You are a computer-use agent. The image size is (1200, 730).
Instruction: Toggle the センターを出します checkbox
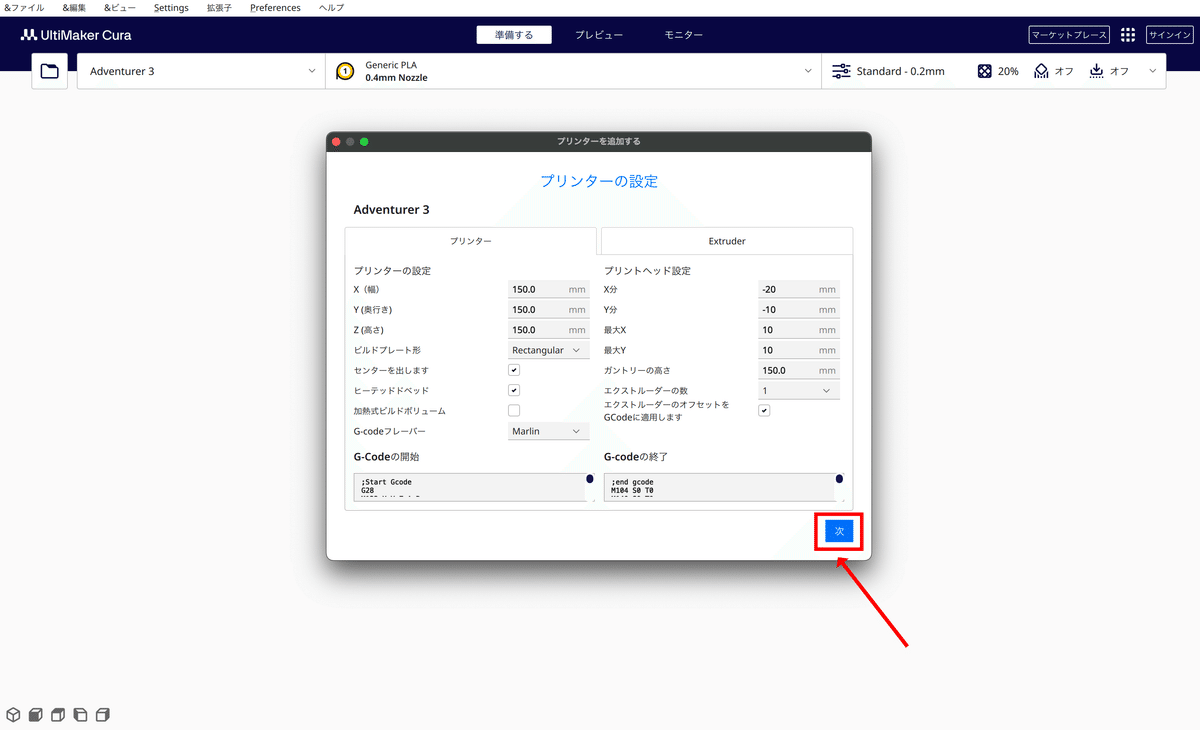514,370
